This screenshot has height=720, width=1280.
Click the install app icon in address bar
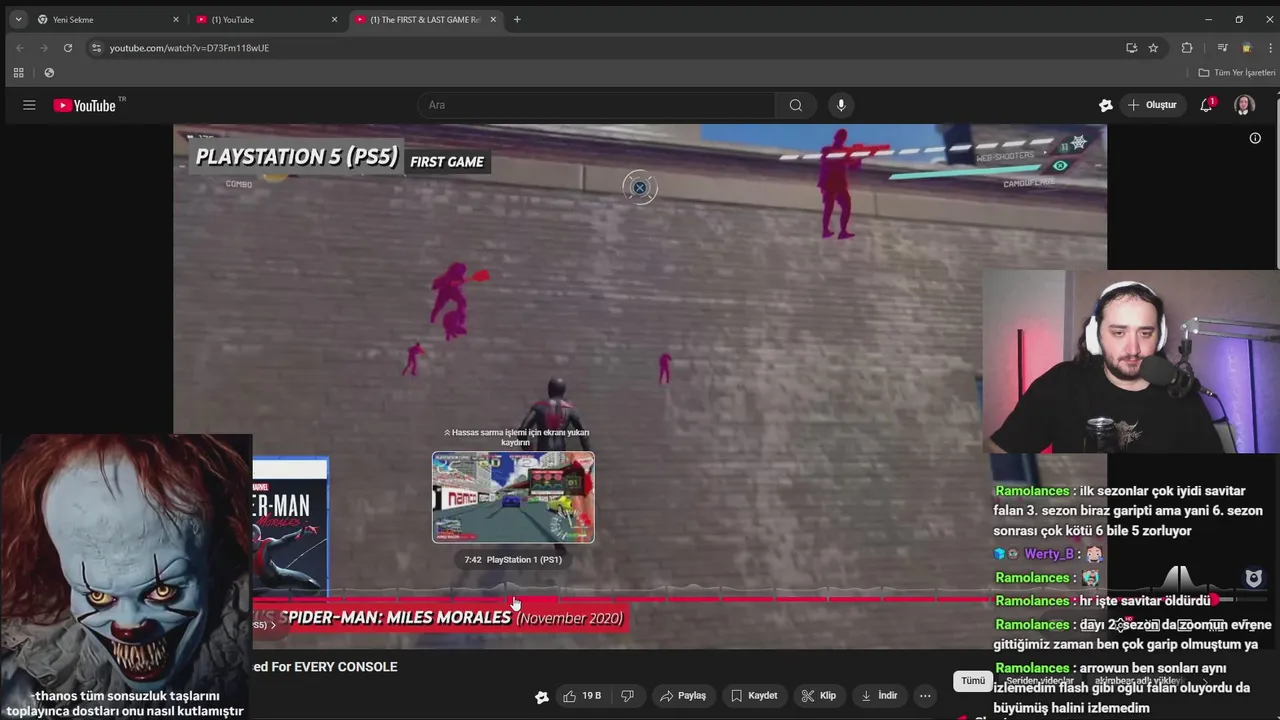coord(1131,47)
